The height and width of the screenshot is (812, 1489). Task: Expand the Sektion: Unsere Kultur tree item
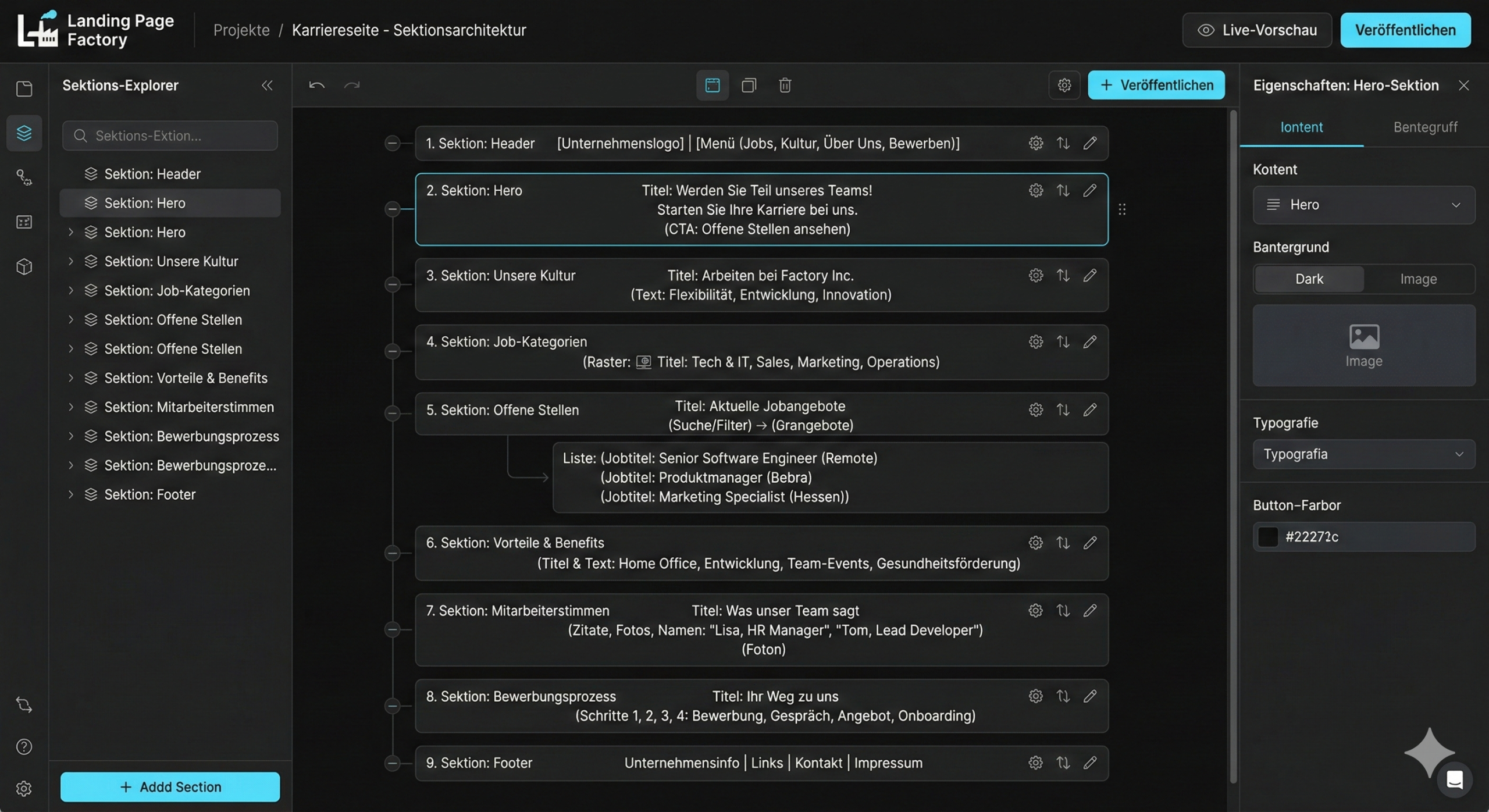tap(71, 261)
